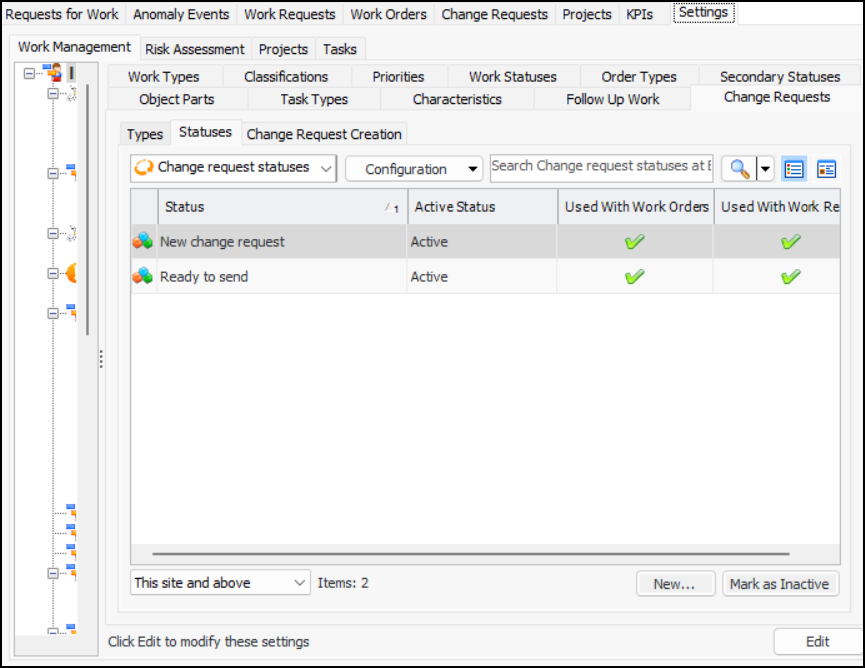Open the top Work Requests tab
Screen dimensions: 865x668
tap(290, 14)
